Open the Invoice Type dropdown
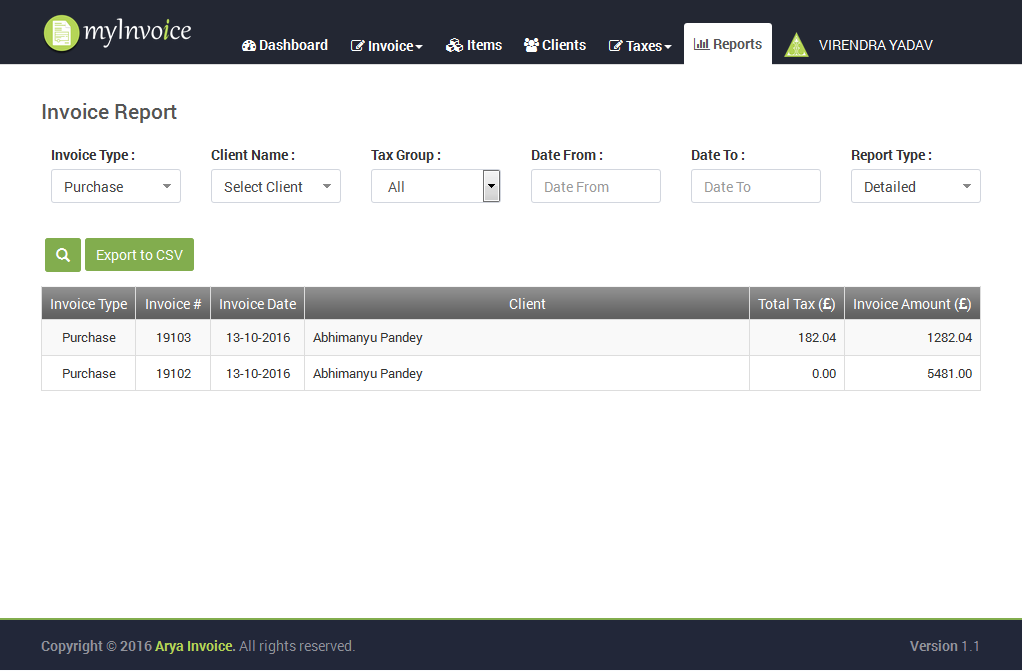Screen dimensions: 1022x671 116,187
